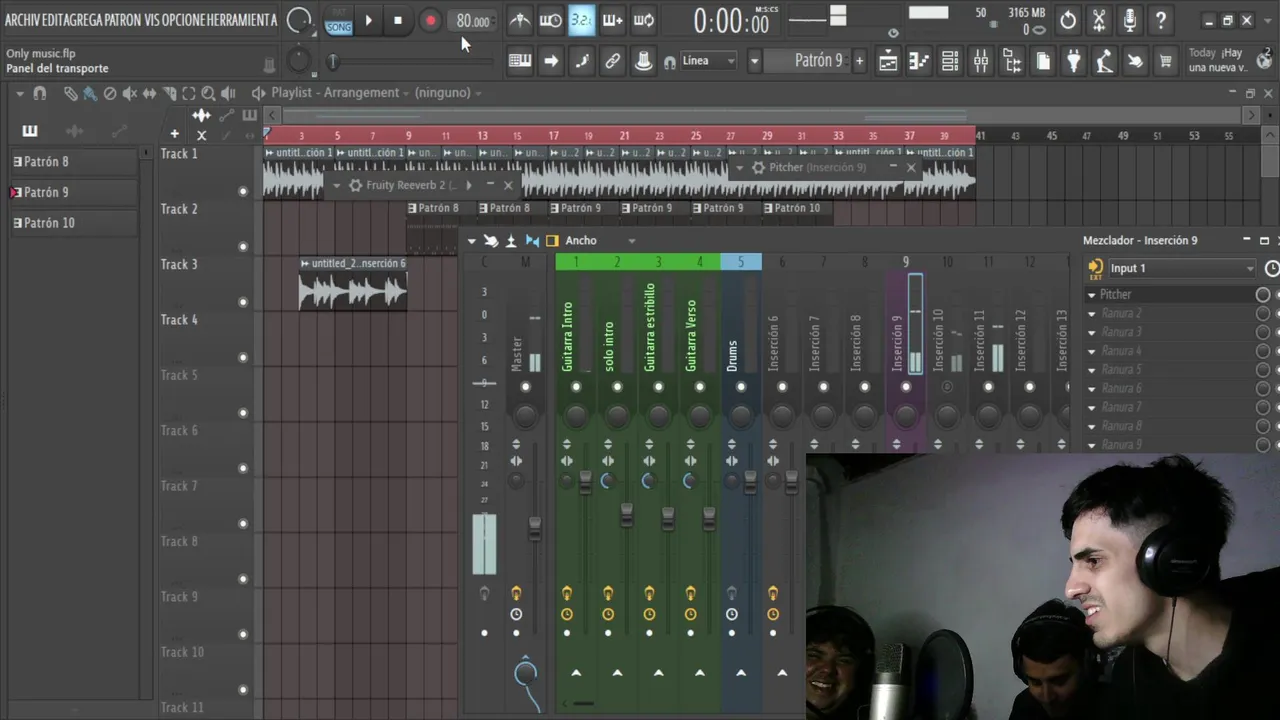Mute Track 3 in the playlist
The height and width of the screenshot is (720, 1280).
[x=242, y=302]
